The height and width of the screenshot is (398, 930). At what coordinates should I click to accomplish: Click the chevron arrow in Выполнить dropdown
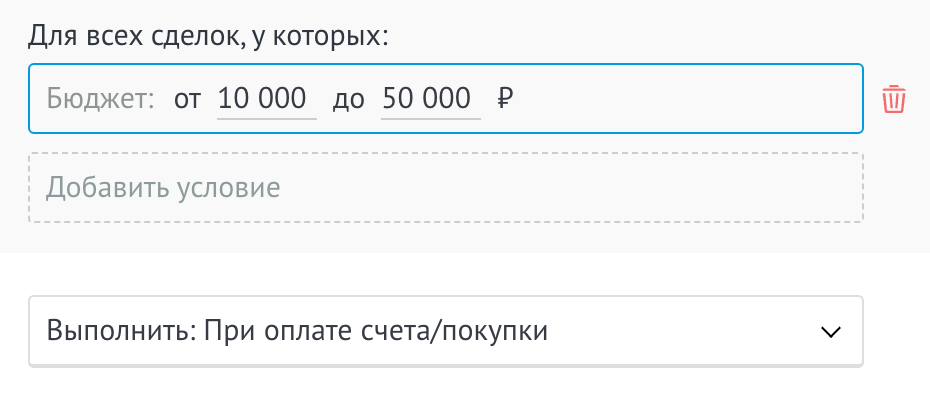click(830, 332)
